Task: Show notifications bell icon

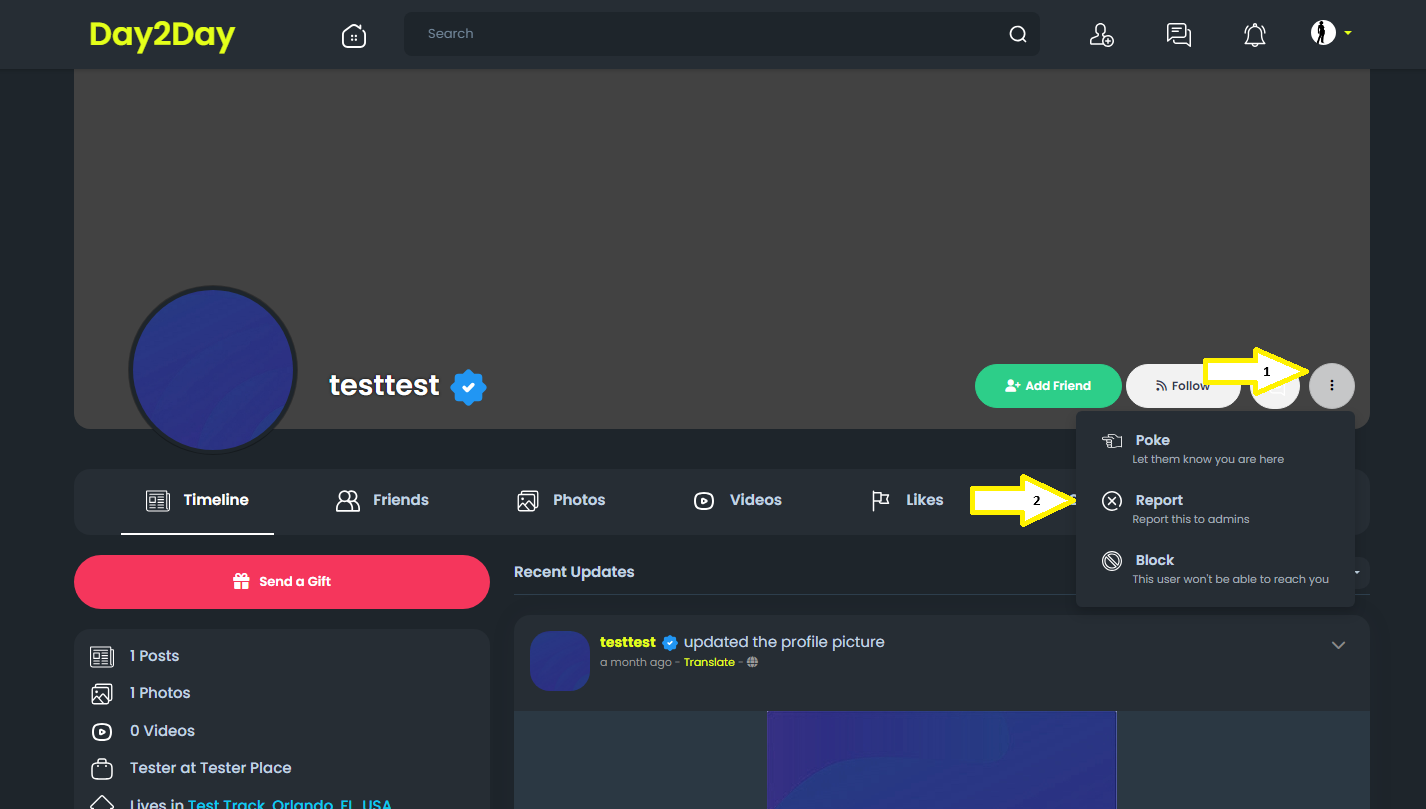Action: tap(1255, 35)
